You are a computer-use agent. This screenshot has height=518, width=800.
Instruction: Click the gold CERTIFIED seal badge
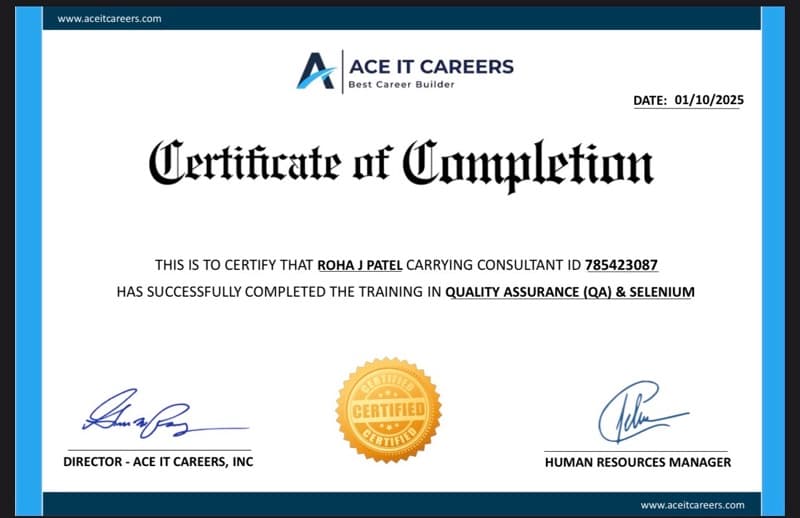389,410
